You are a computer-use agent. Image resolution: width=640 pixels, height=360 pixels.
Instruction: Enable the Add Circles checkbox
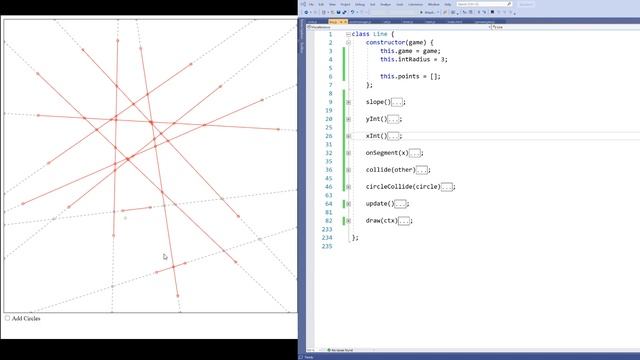(x=7, y=318)
